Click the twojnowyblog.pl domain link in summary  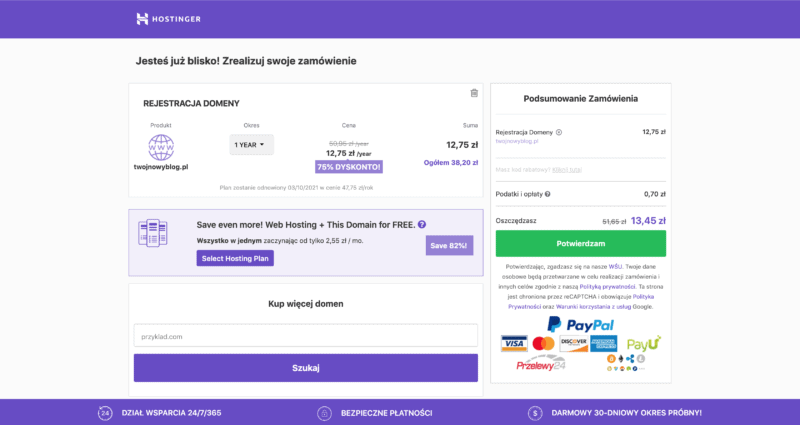coord(517,141)
